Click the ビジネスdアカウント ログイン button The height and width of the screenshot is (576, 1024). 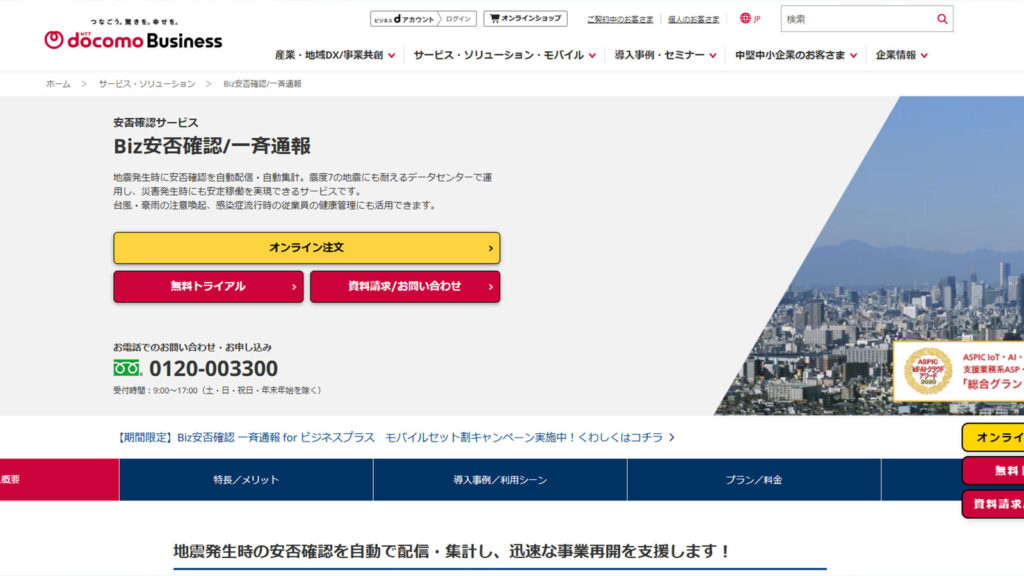click(423, 19)
